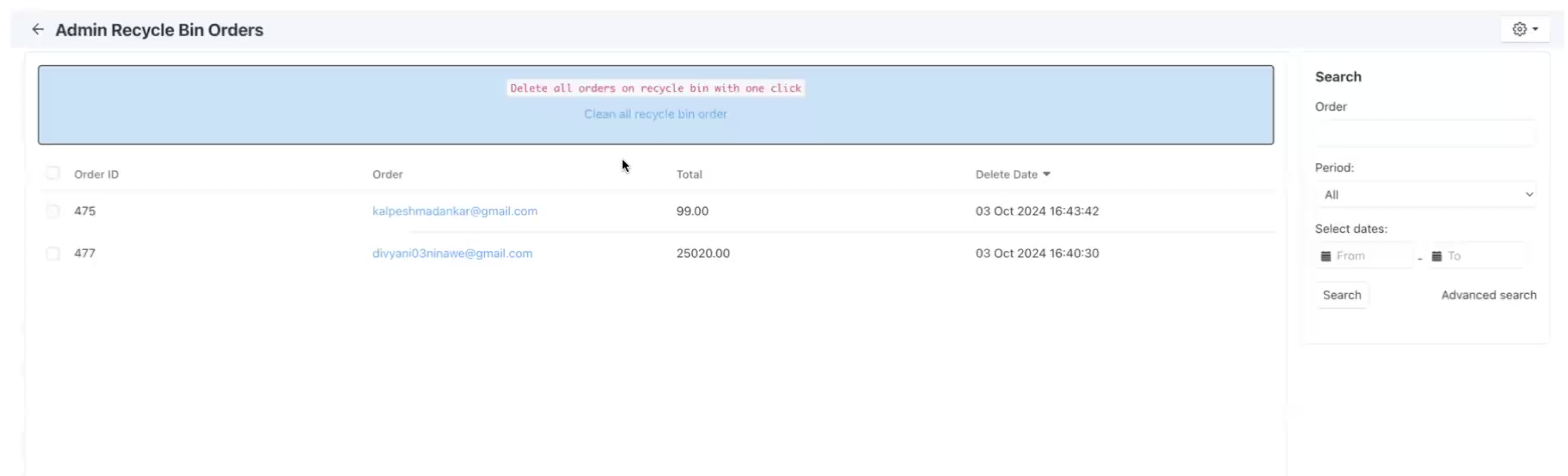Click the Total column header

[689, 174]
